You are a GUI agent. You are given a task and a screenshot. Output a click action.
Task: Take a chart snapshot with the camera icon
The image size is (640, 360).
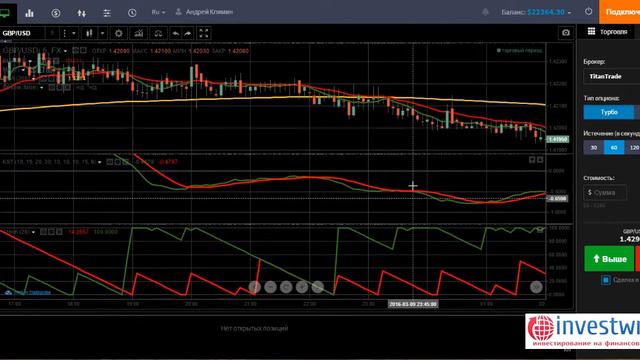[x=566, y=33]
